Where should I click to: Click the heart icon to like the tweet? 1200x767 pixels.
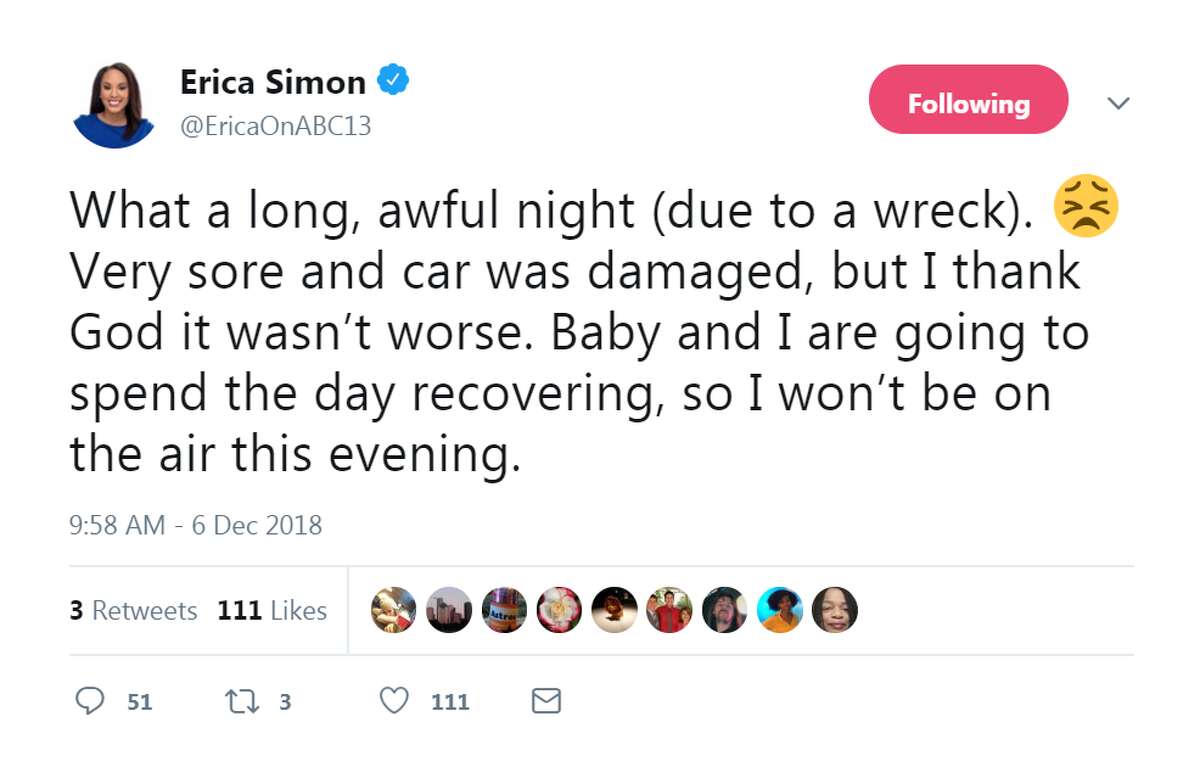coord(397,701)
